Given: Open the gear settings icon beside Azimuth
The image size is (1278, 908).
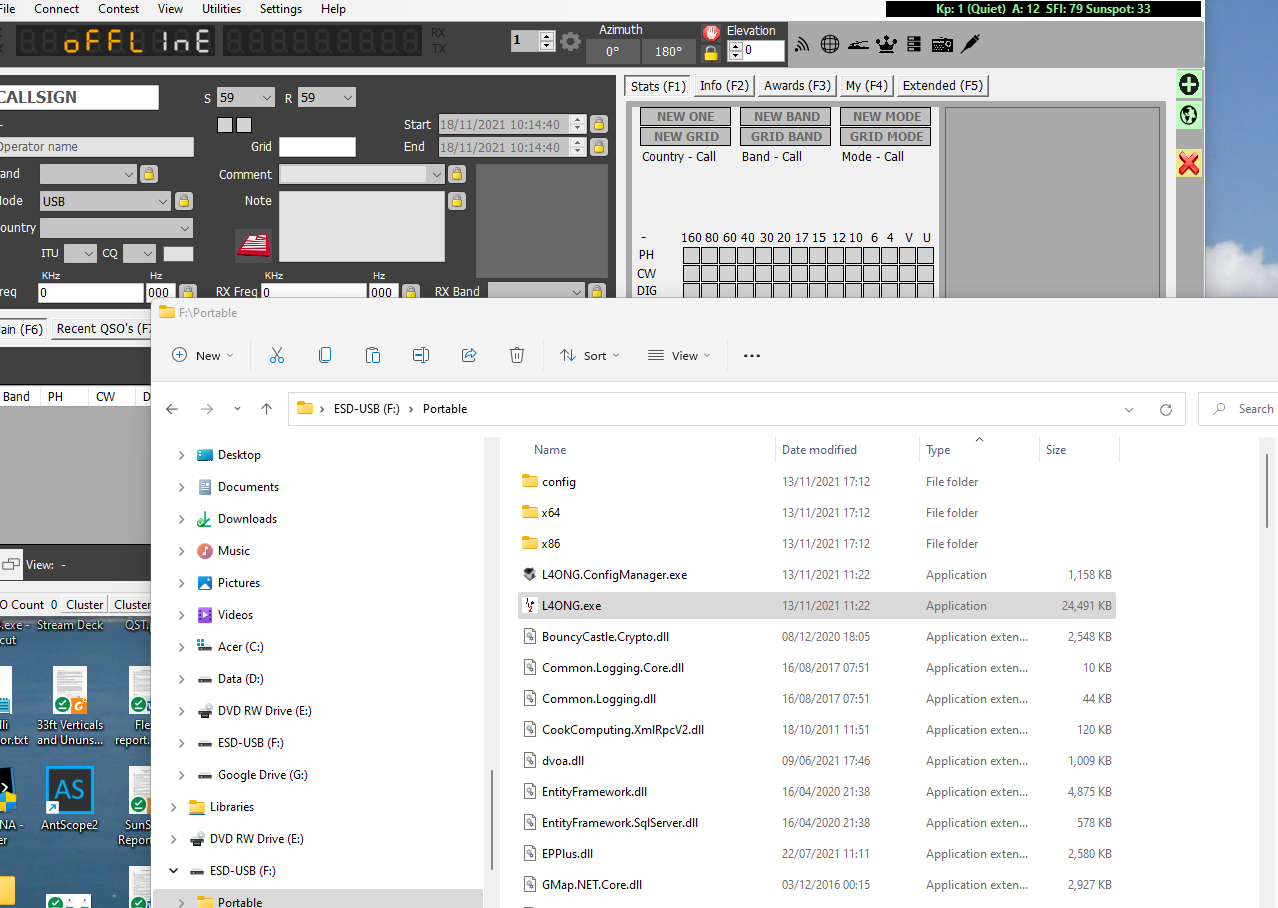Looking at the screenshot, I should tap(570, 42).
